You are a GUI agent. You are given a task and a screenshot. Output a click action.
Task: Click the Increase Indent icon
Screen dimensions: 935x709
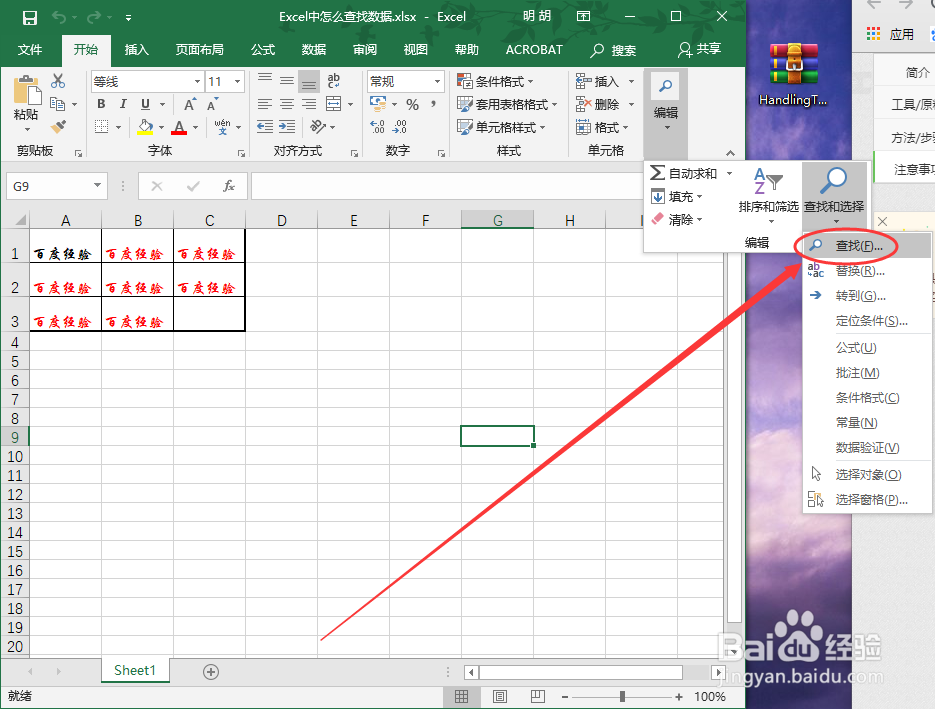pos(287,126)
